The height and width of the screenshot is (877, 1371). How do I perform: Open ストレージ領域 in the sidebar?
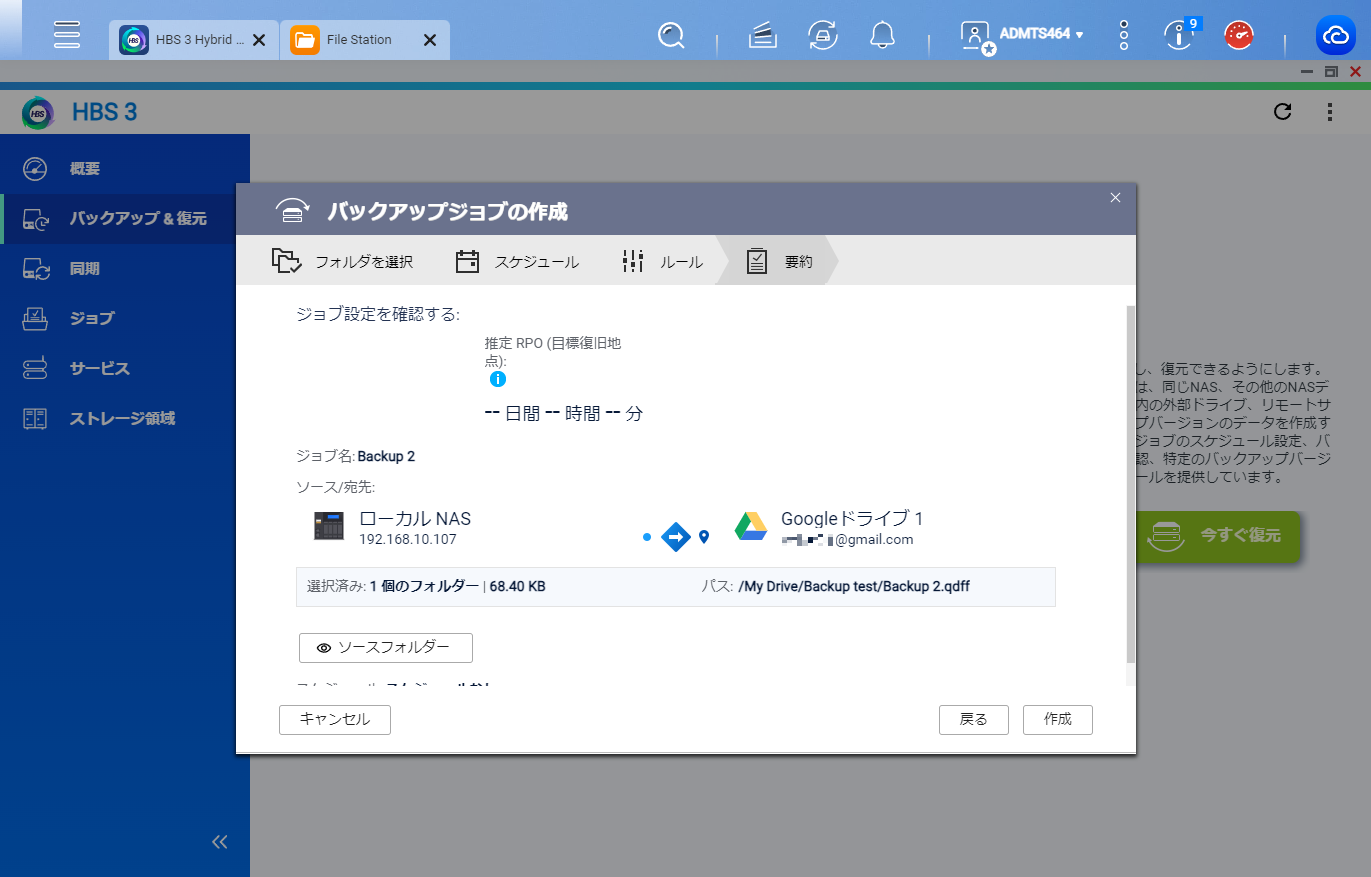coord(125,418)
